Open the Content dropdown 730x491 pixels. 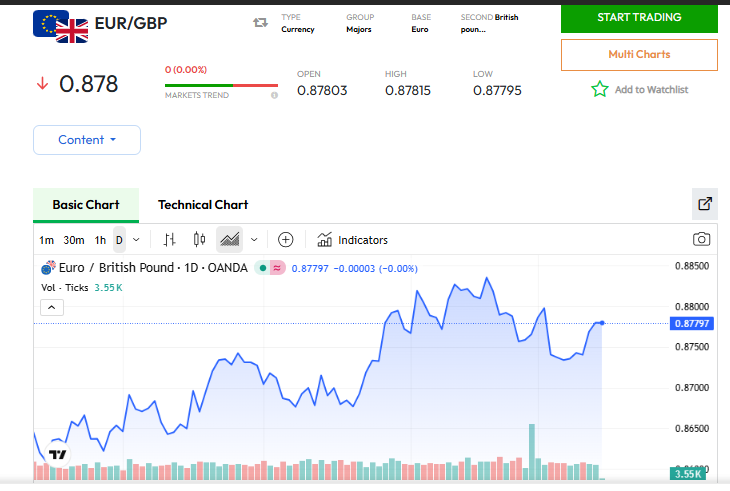[x=87, y=140]
